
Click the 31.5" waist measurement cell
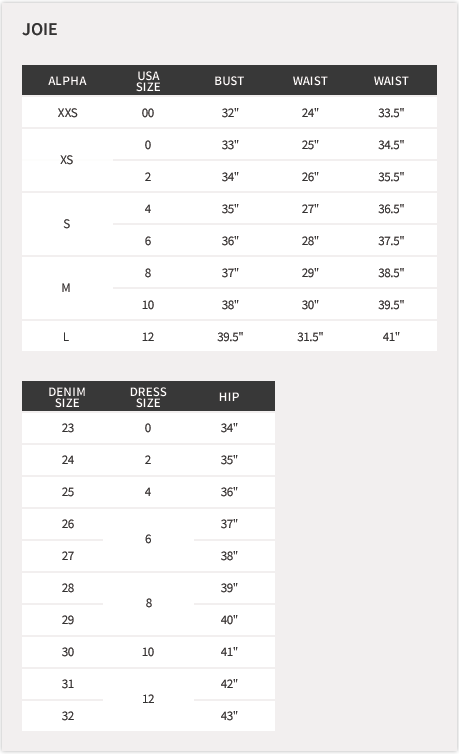(310, 337)
